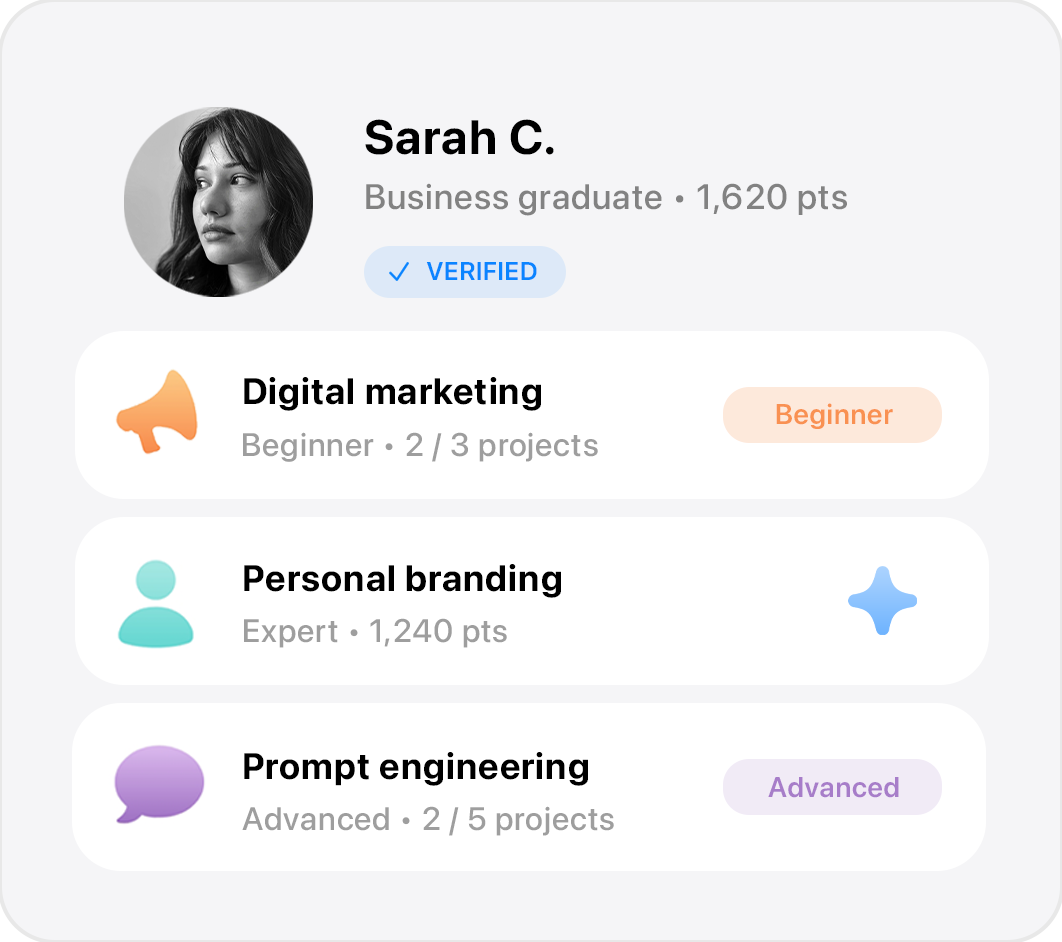Screen dimensions: 1062x942
Task: Click the Sarah C. name heading
Action: tap(460, 138)
